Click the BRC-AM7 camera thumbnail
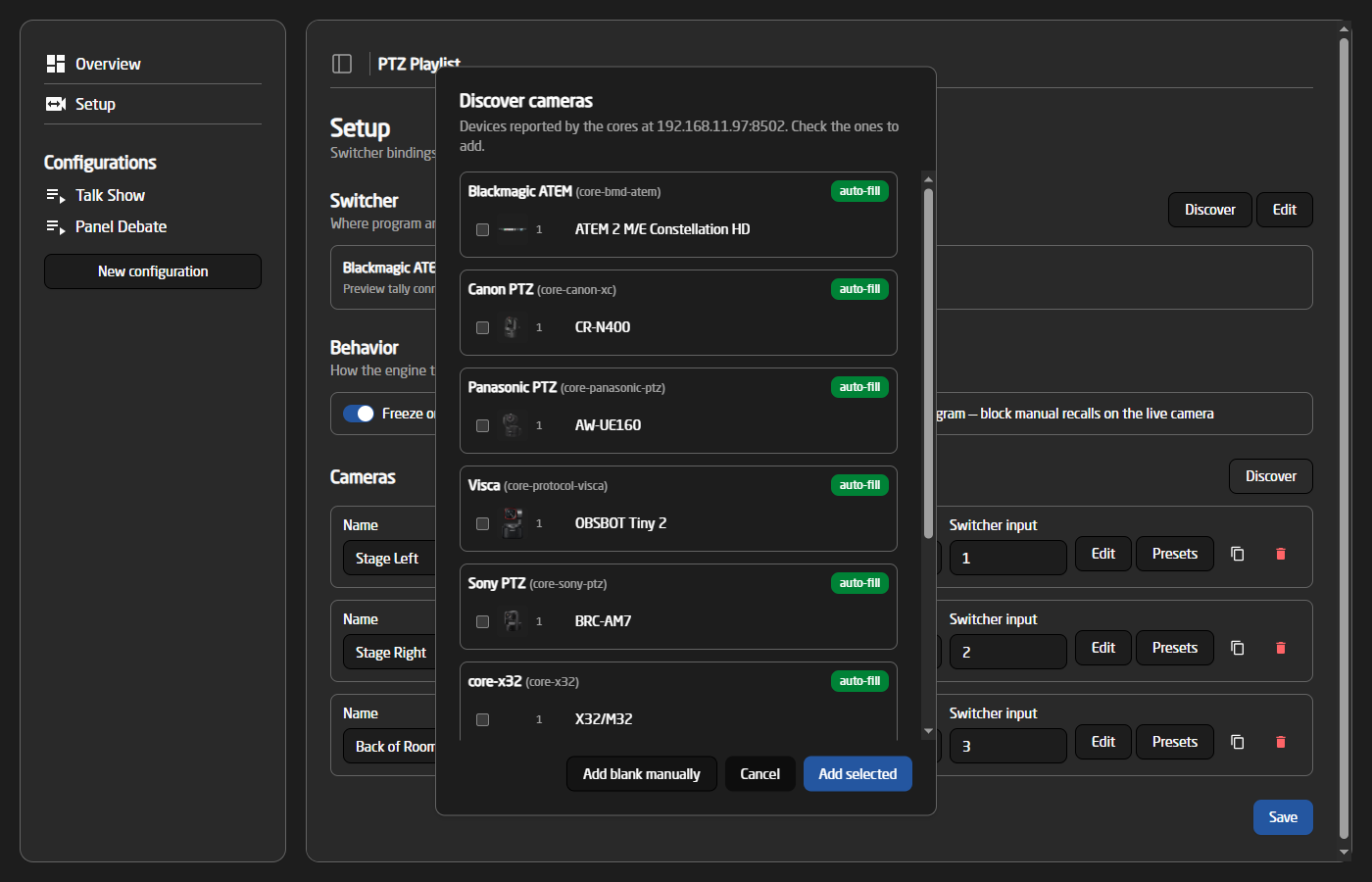Screen dimensions: 1372x882 click(512, 621)
